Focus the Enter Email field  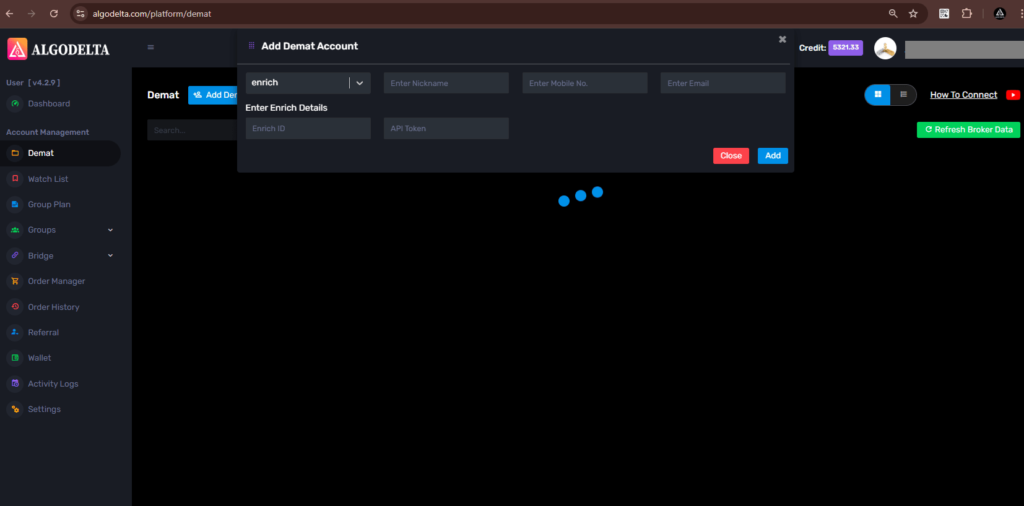tap(723, 83)
